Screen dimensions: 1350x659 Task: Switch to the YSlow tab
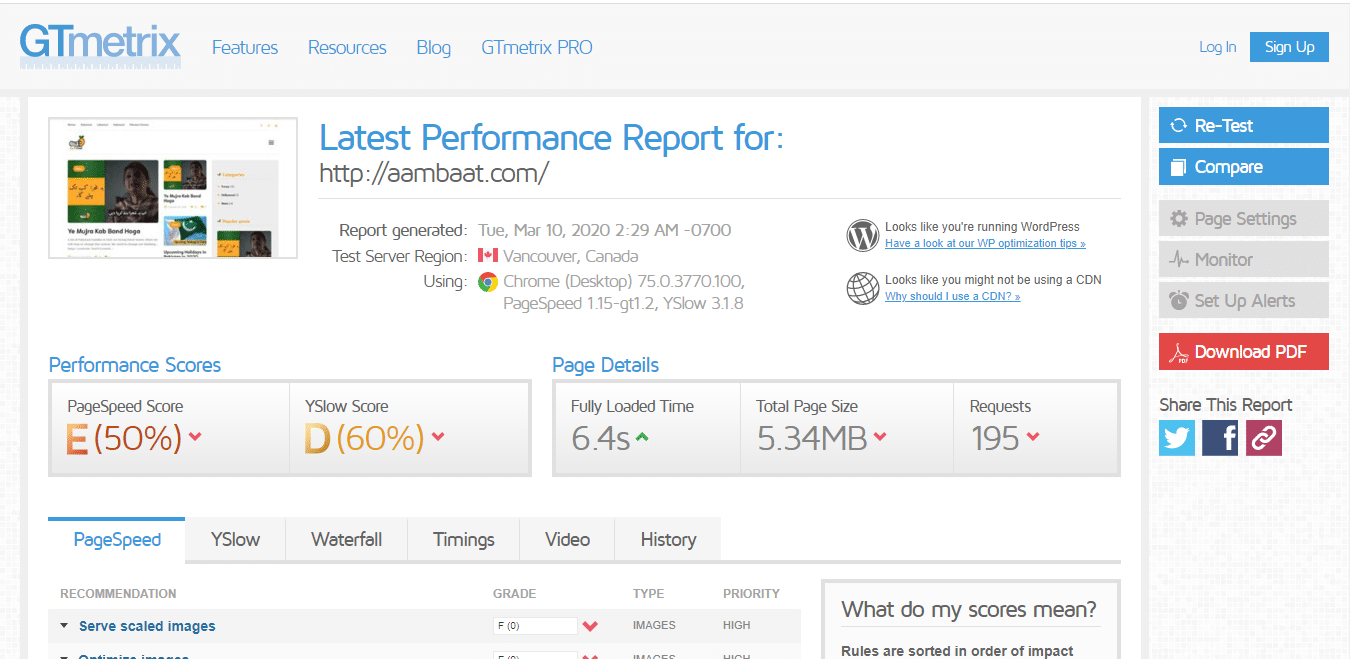coord(235,539)
